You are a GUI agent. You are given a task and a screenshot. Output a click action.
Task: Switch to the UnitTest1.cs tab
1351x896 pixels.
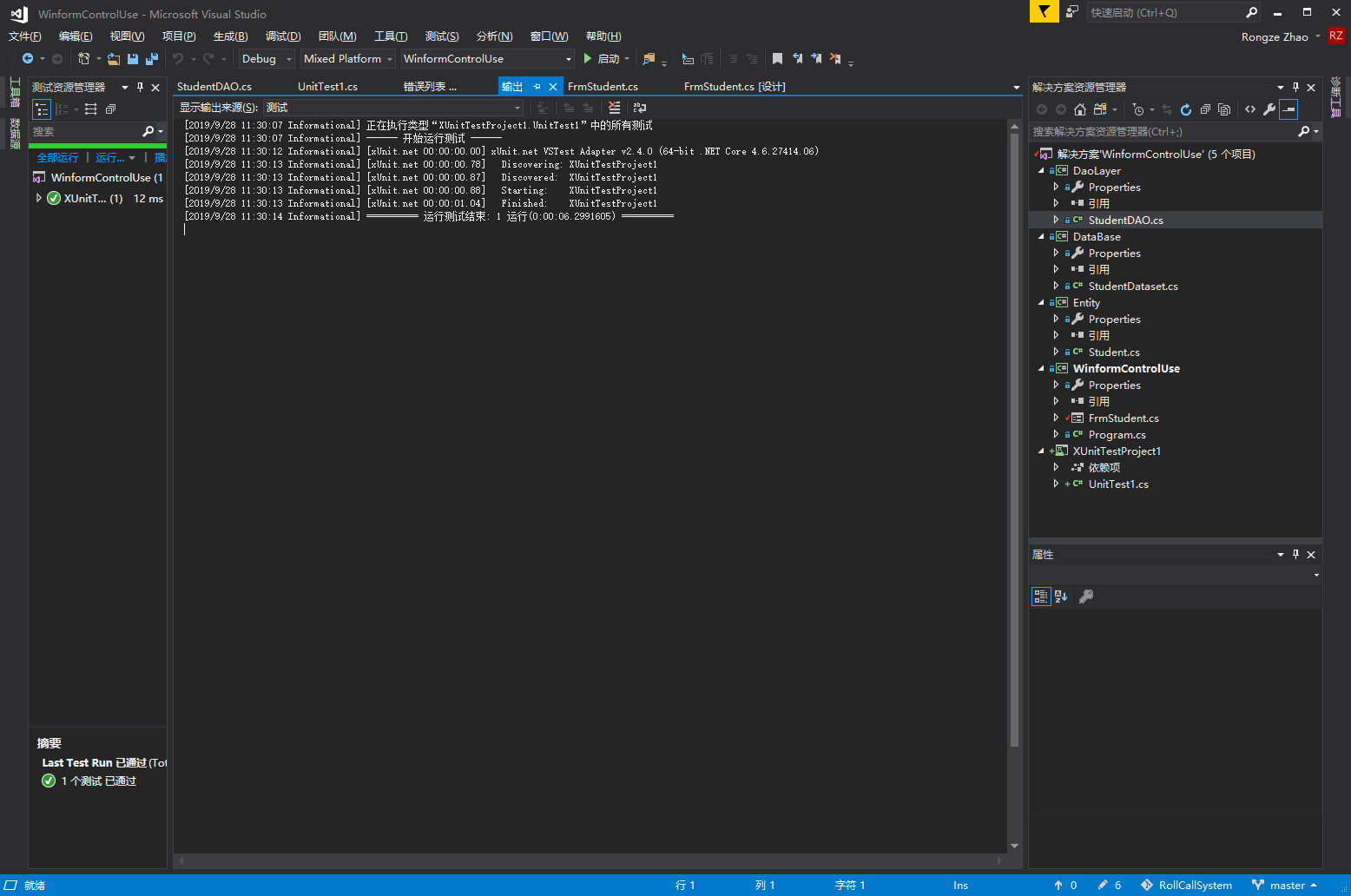click(327, 87)
